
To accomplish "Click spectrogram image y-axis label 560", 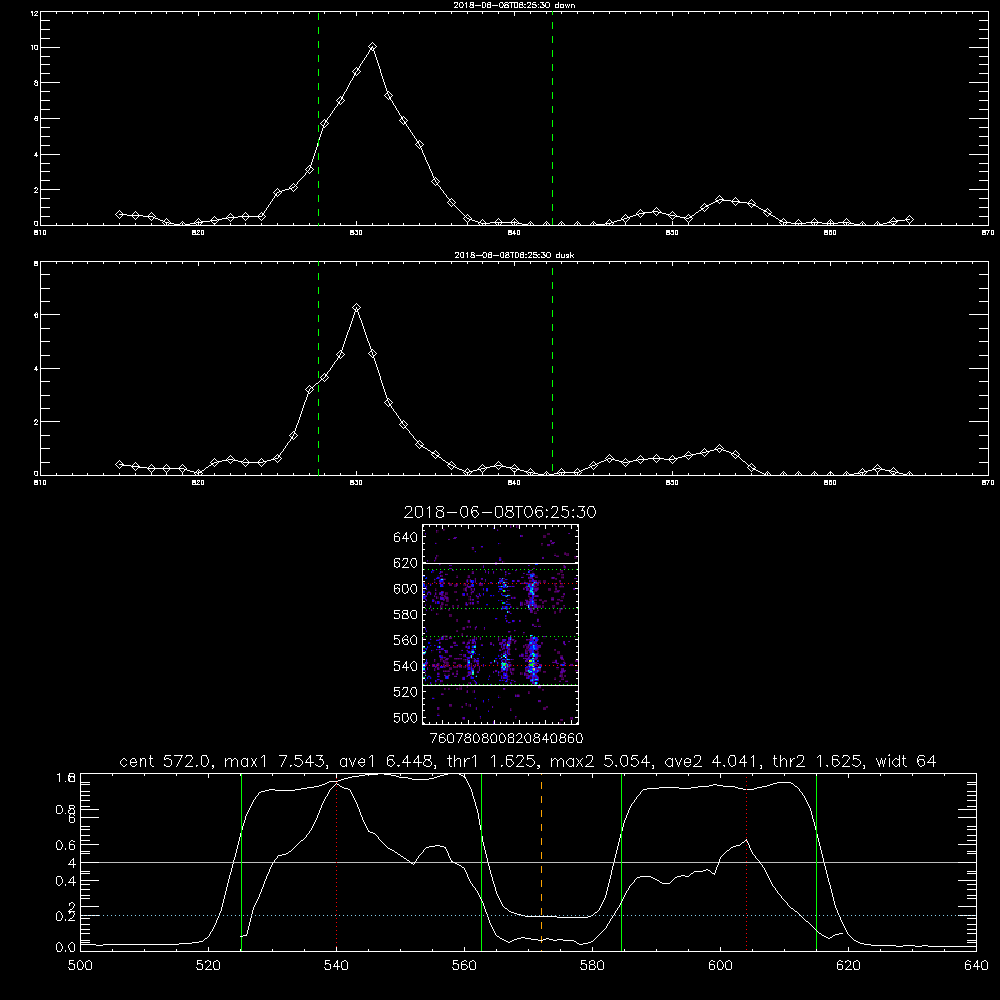I will pyautogui.click(x=406, y=640).
